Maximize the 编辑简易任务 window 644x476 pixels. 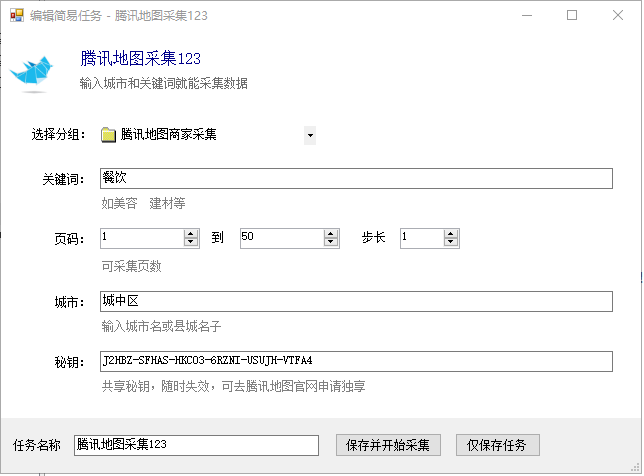tap(572, 16)
